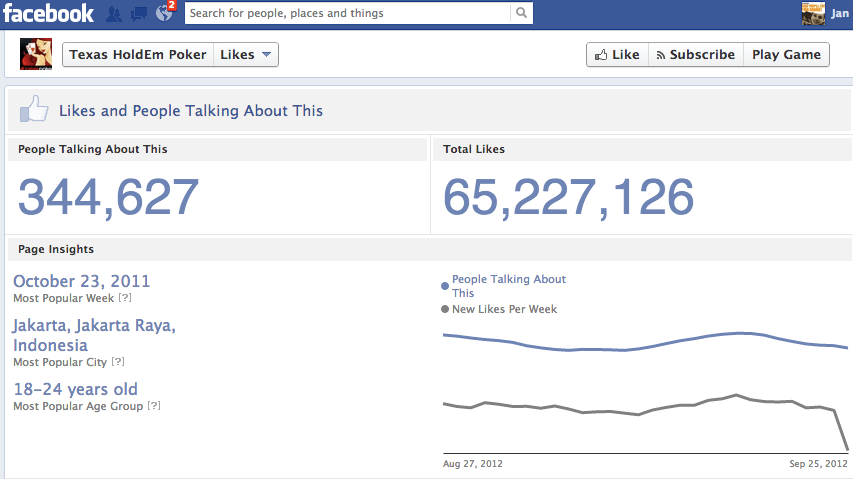
Task: Open the Most Popular Age Group help tooltip
Action: tap(154, 406)
